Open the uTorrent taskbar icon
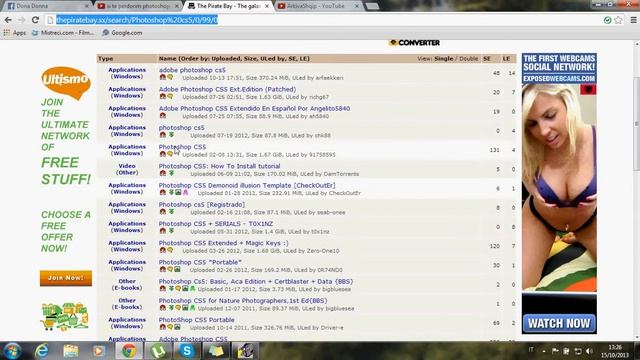640x360 pixels. pyautogui.click(x=158, y=351)
